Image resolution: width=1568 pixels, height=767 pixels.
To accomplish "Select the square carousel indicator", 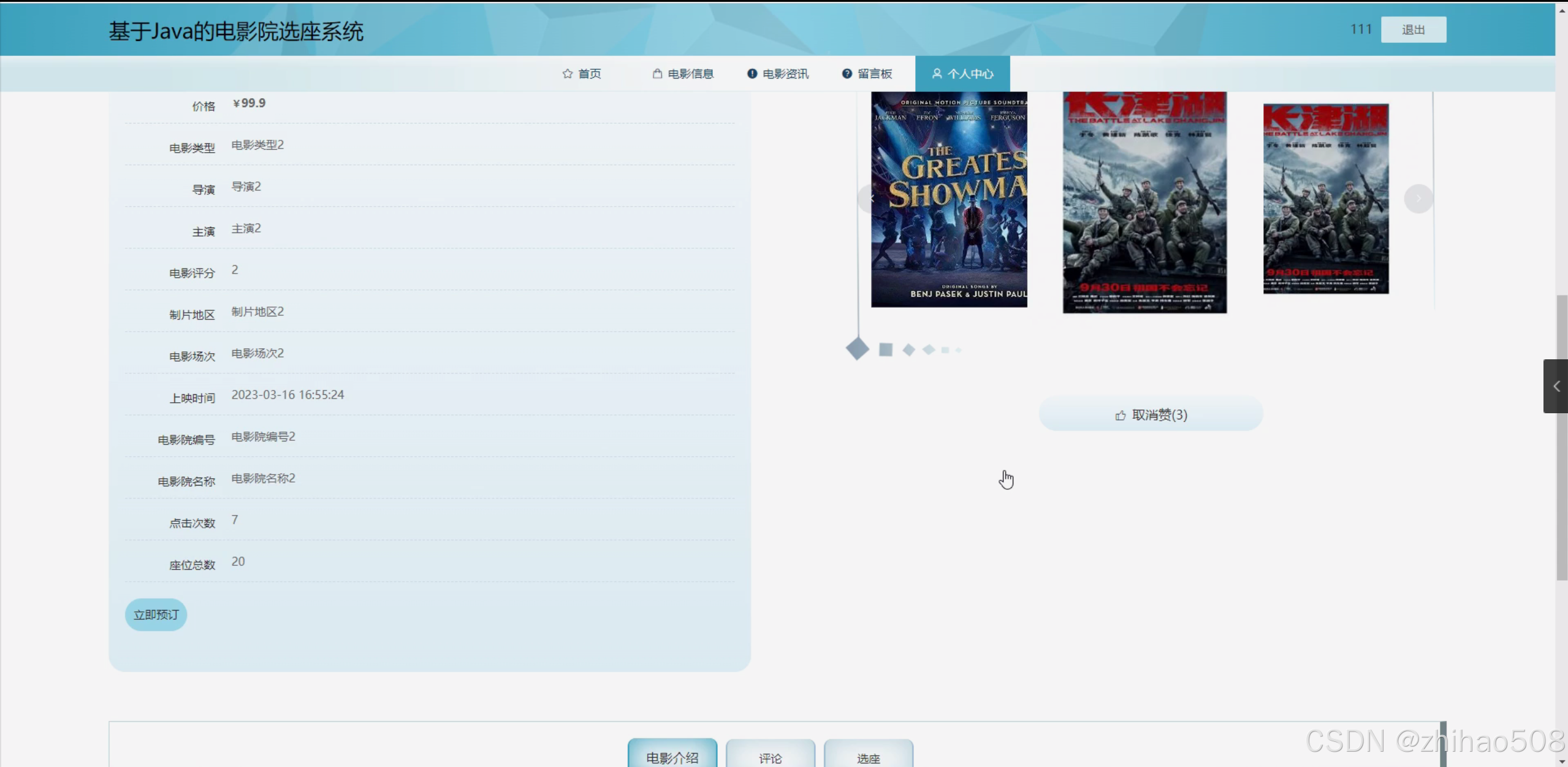I will point(885,349).
